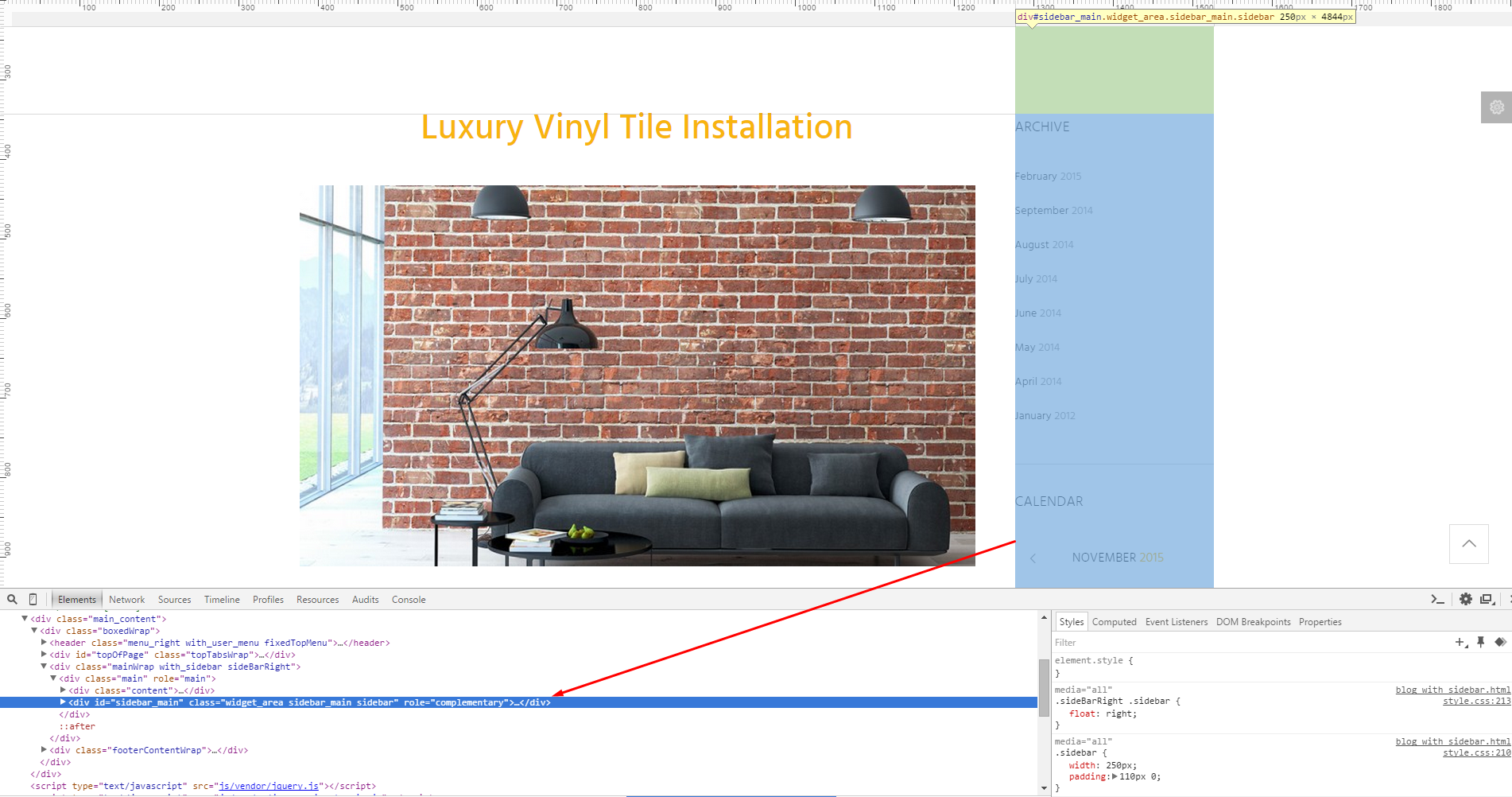This screenshot has width=1512, height=797.
Task: Expand the footerContentWrap div node
Action: [x=44, y=750]
